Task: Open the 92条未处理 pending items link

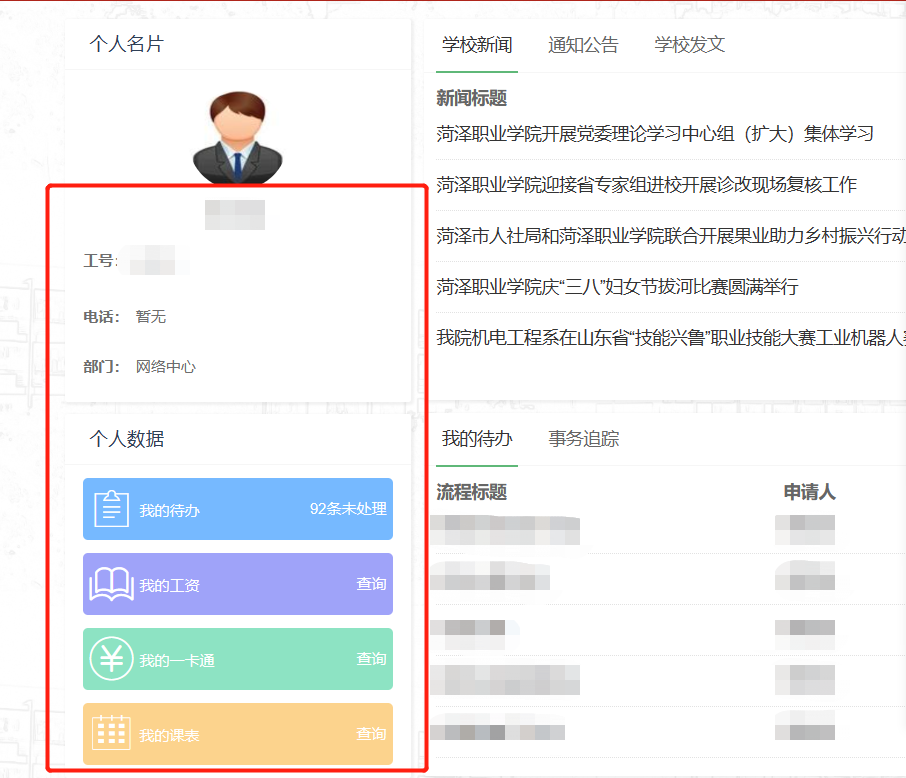Action: point(347,509)
